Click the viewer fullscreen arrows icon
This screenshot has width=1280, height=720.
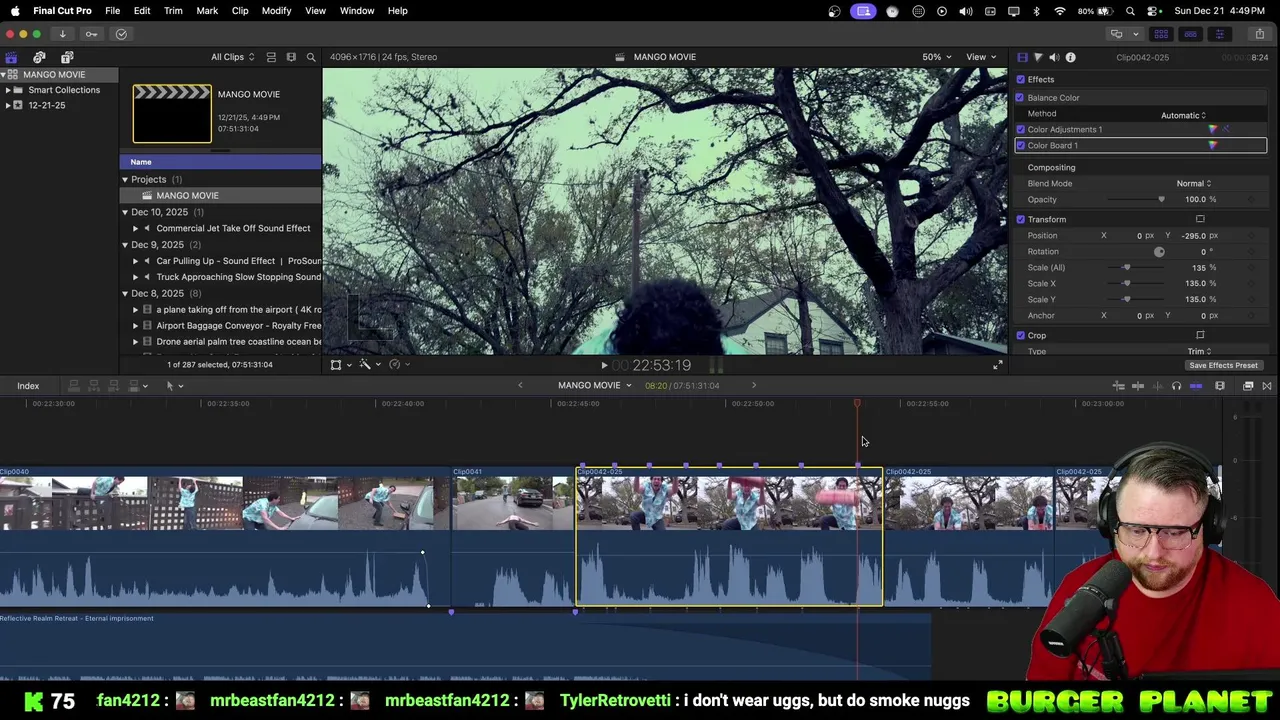coord(997,365)
